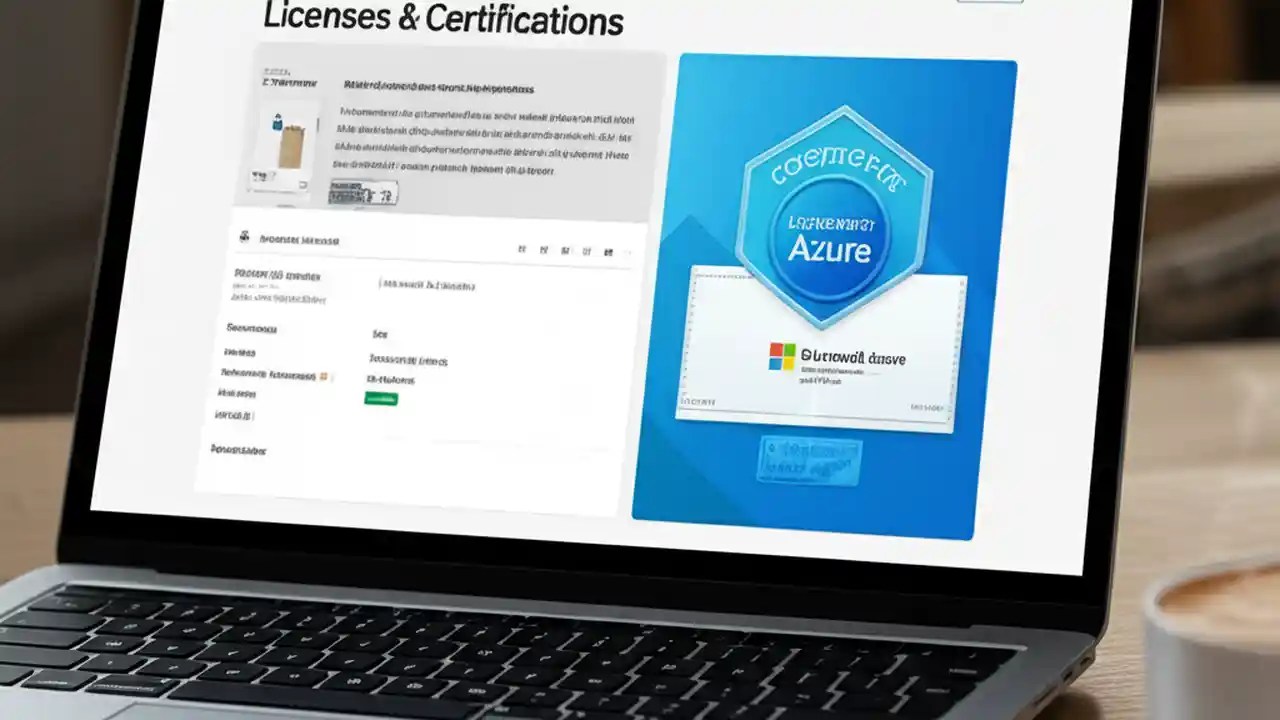Enable the option beside the orange credential icon
Screen dimensions: 1280x720
[x=331, y=377]
